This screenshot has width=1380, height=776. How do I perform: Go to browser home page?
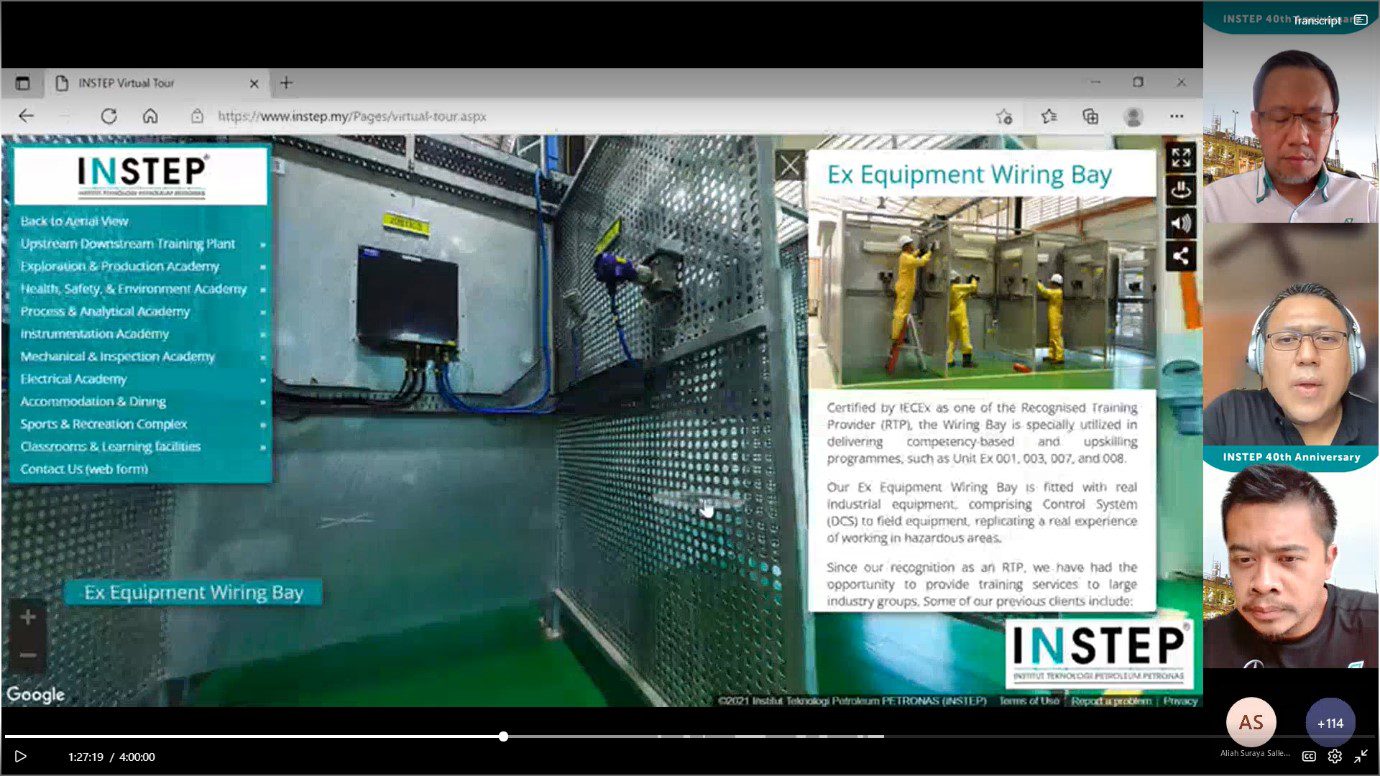(150, 116)
